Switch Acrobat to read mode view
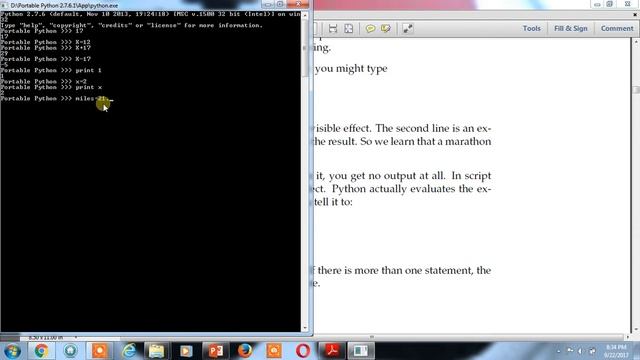640x360 pixels. tap(407, 29)
